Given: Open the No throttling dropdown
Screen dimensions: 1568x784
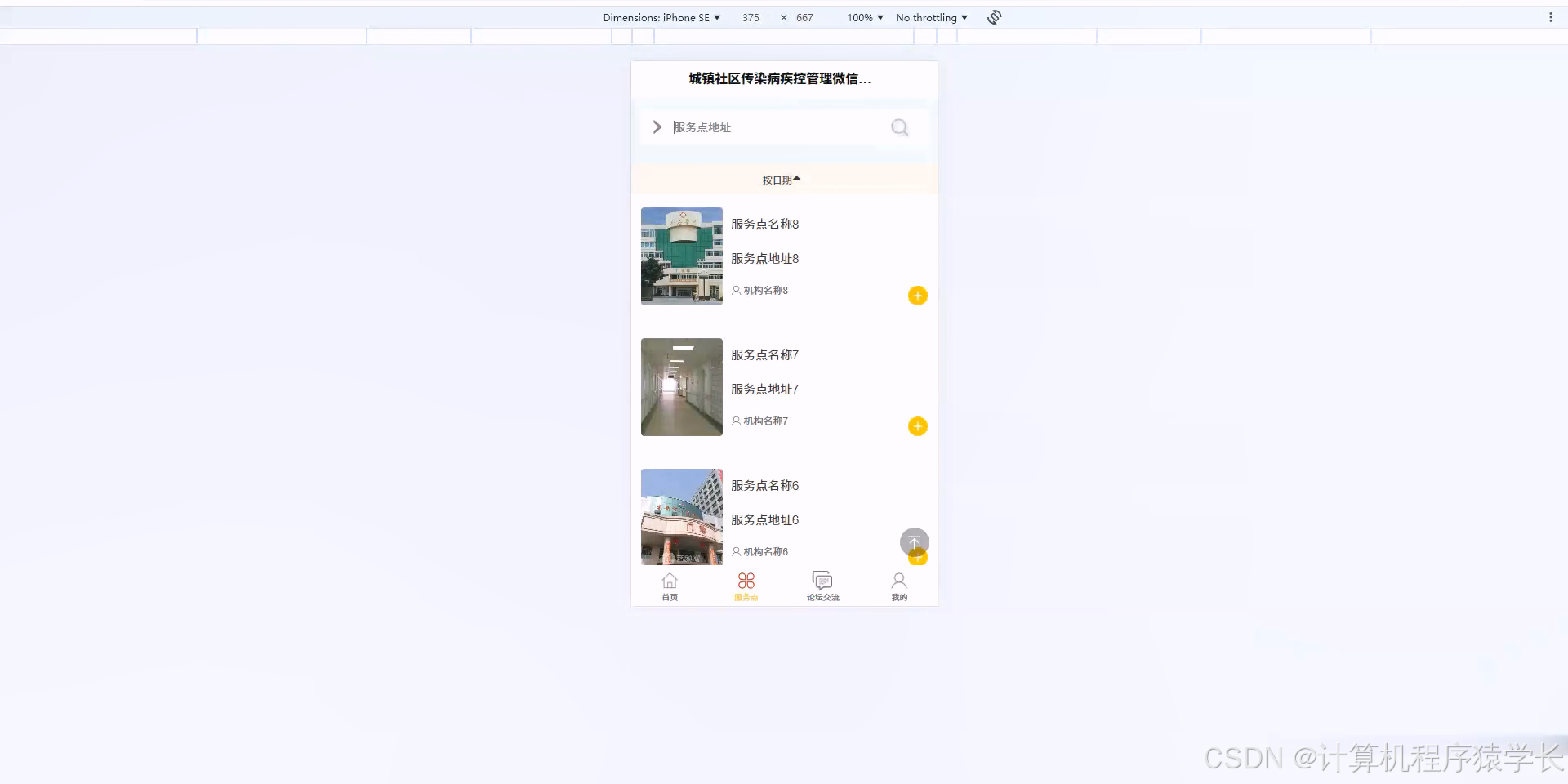Looking at the screenshot, I should click(x=930, y=17).
